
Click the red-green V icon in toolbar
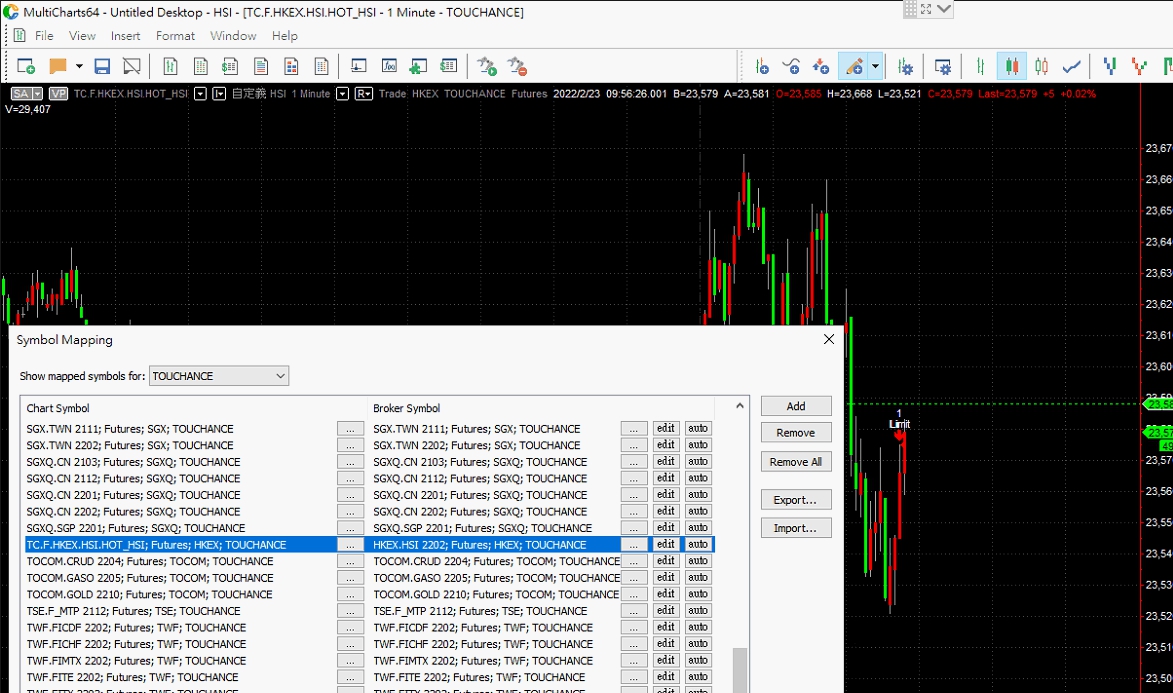pos(1139,67)
